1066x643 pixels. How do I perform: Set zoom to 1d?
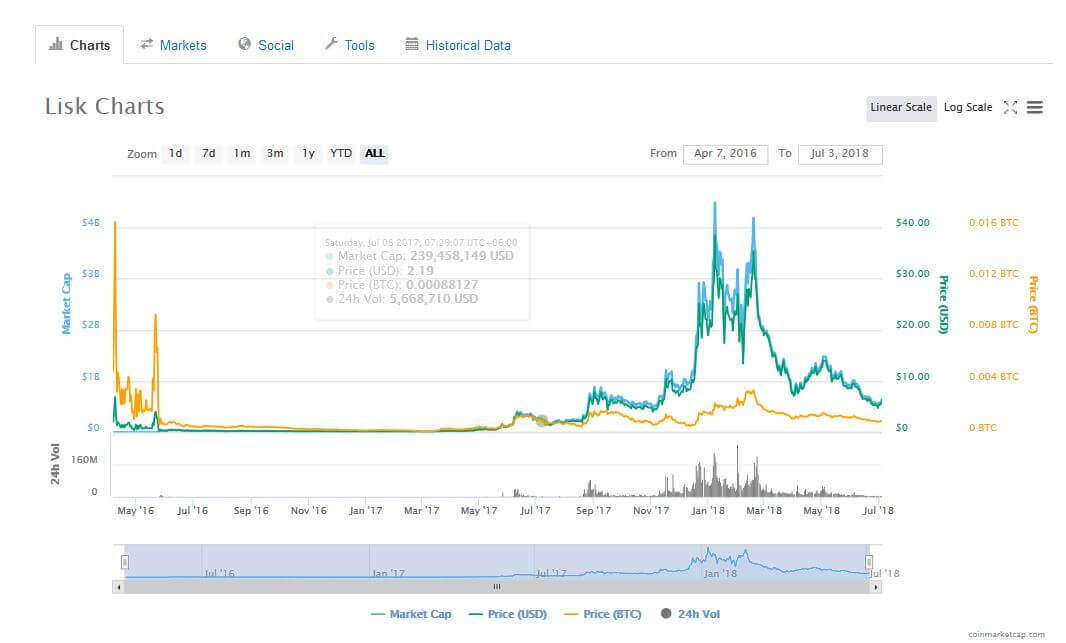(x=175, y=154)
